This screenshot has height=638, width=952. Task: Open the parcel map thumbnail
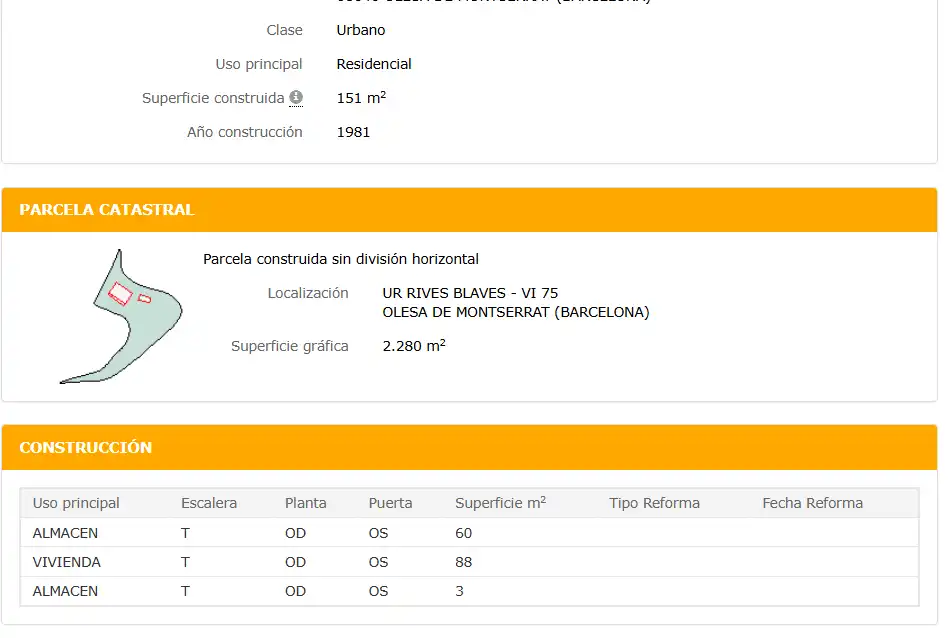point(121,316)
